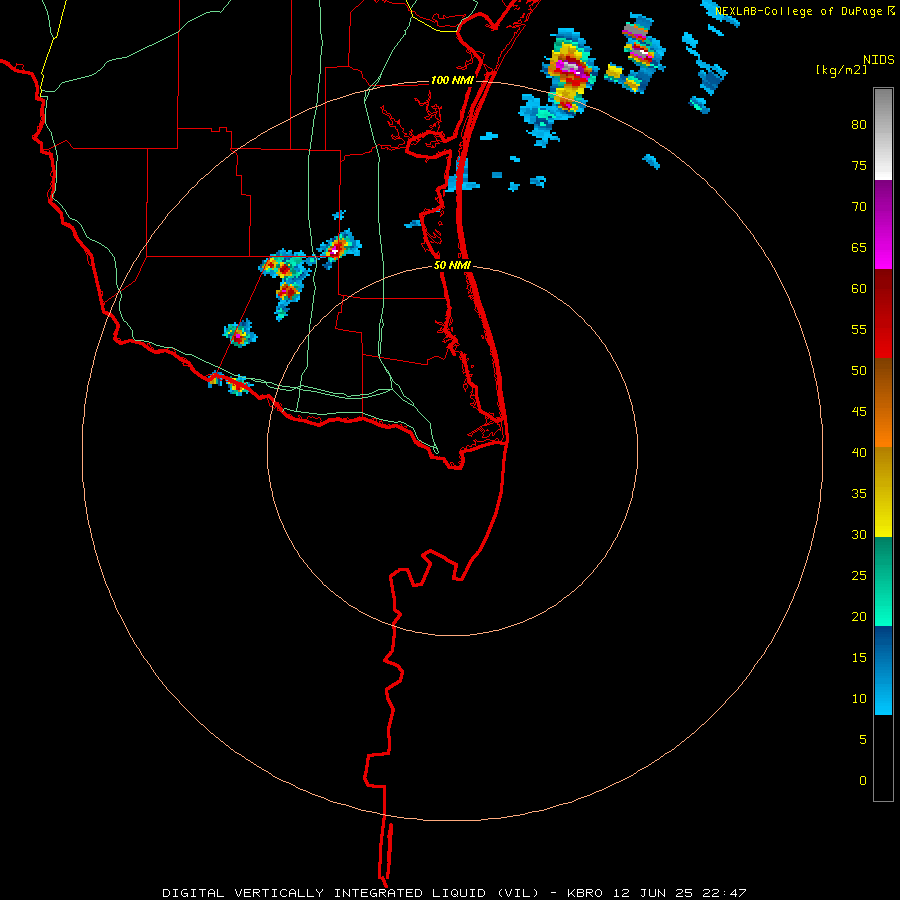The width and height of the screenshot is (900, 900).
Task: Click the 45 value on the scale
Action: (859, 412)
